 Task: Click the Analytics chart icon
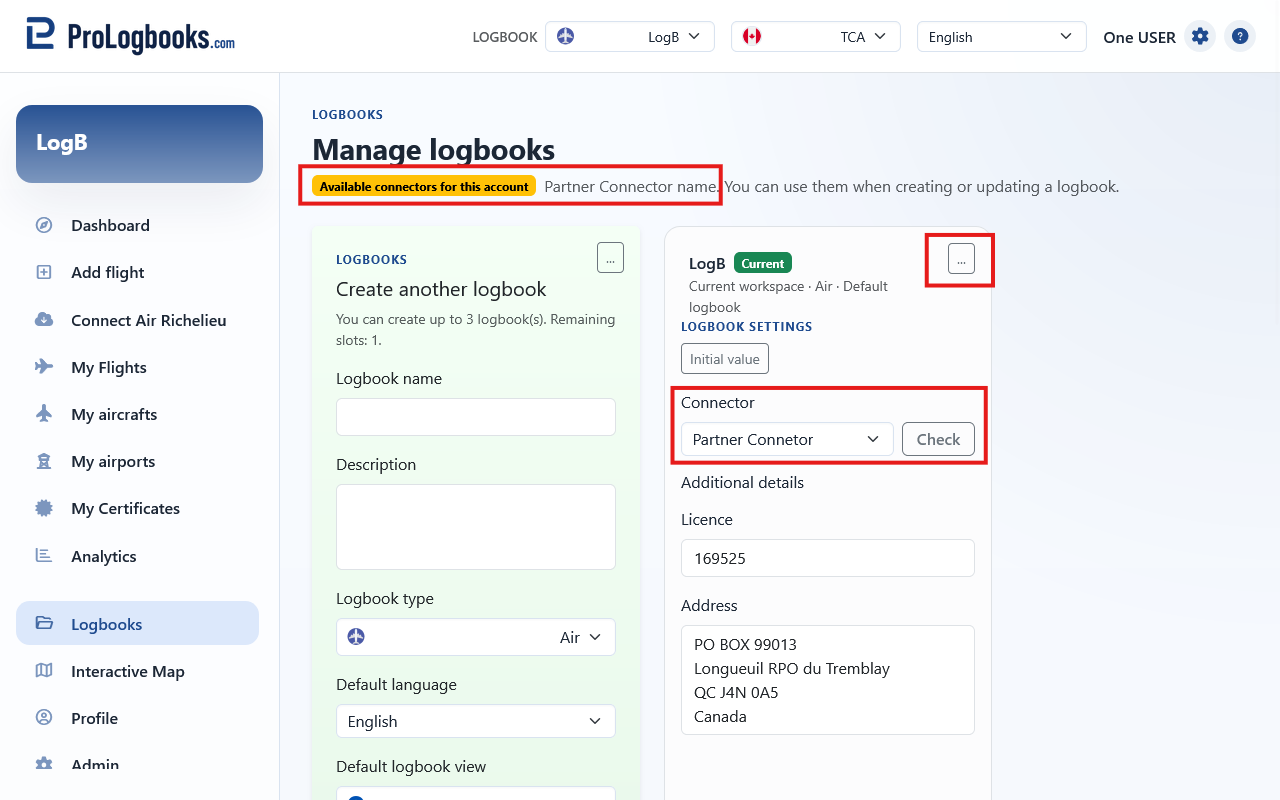(44, 556)
